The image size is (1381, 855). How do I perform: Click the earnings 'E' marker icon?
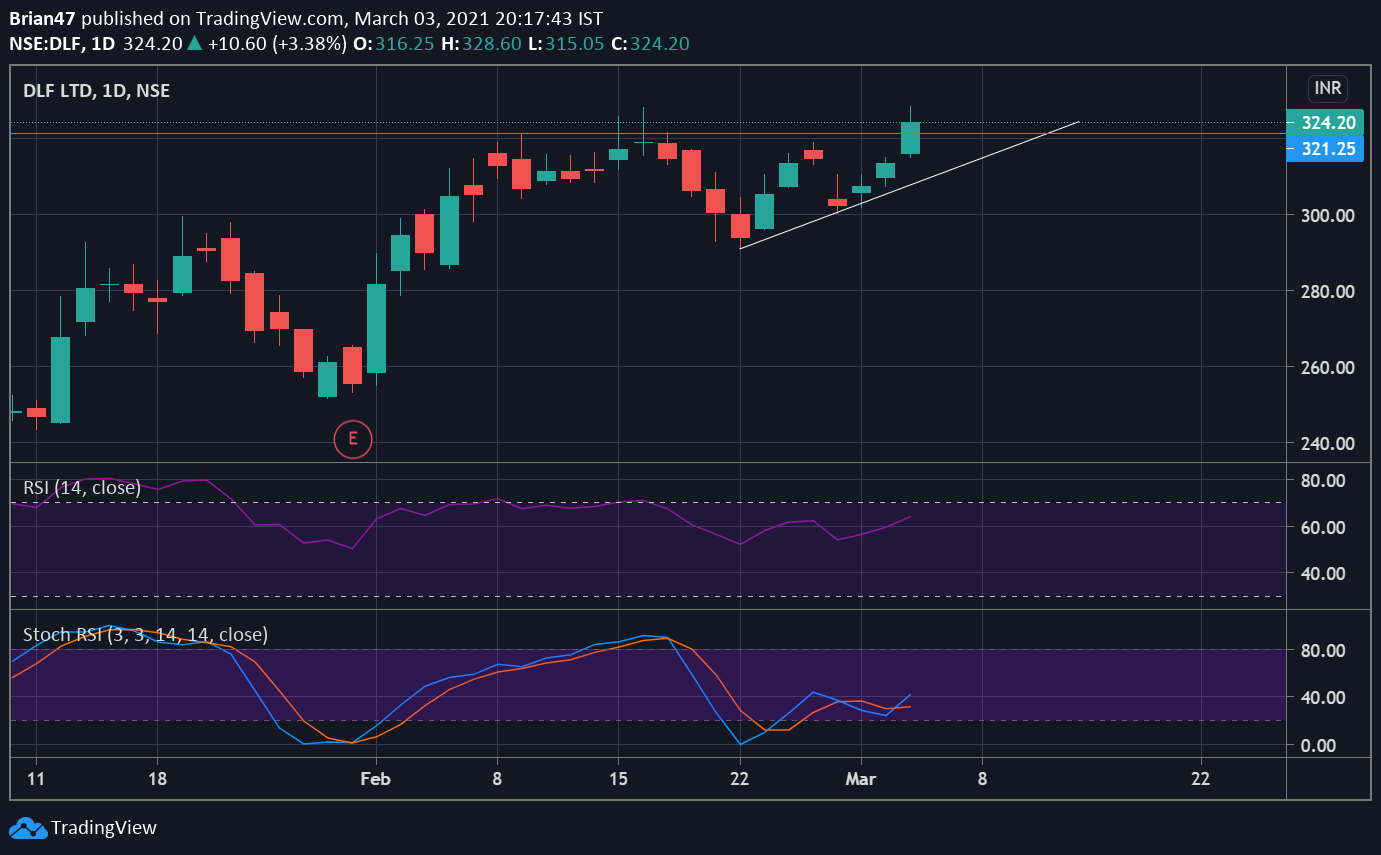click(352, 438)
